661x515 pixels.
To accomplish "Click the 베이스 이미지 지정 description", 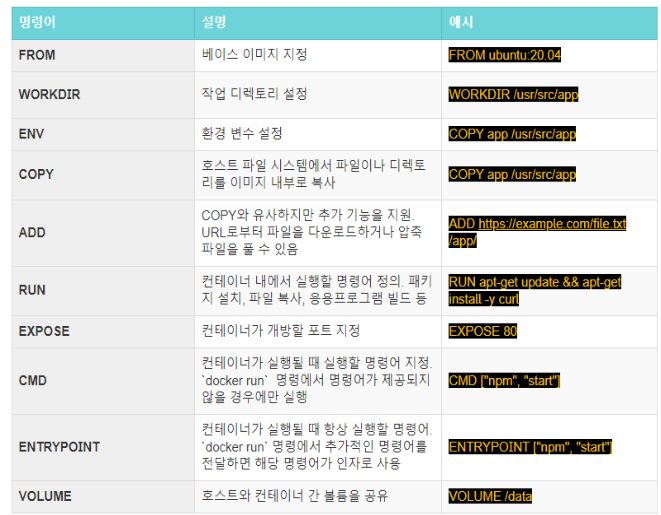I will coord(254,54).
